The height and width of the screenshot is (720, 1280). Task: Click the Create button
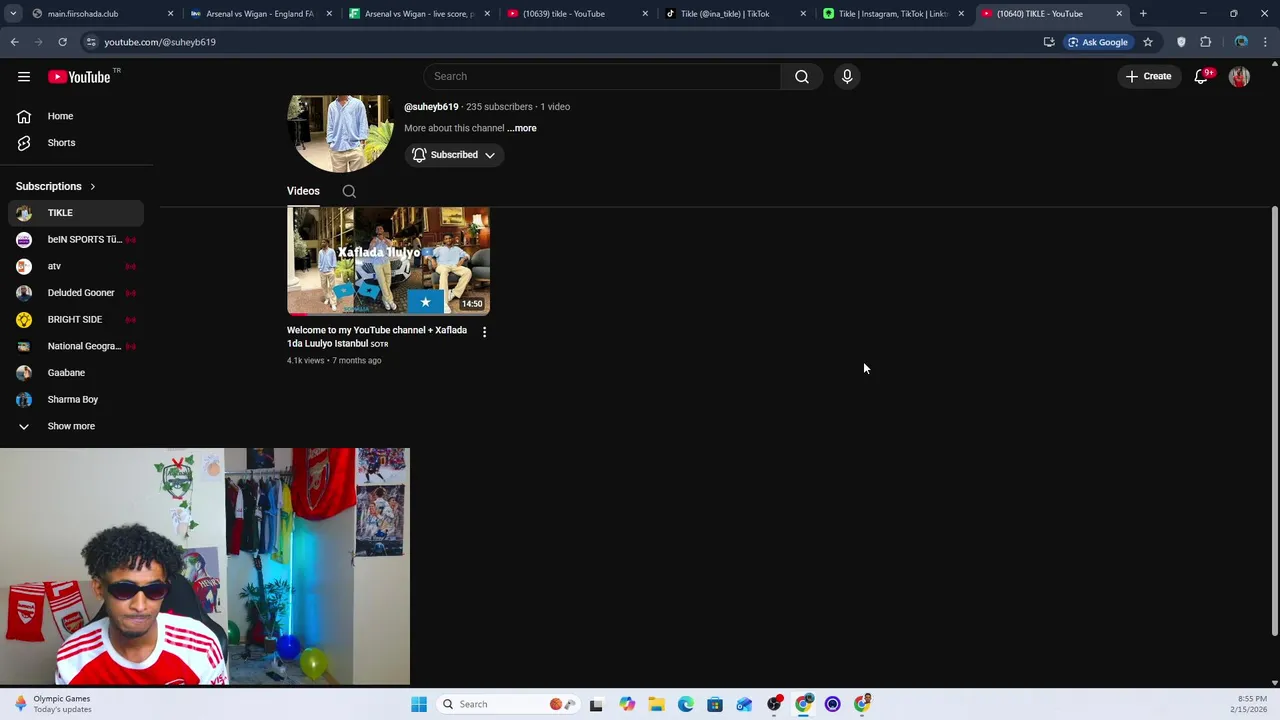point(1148,76)
